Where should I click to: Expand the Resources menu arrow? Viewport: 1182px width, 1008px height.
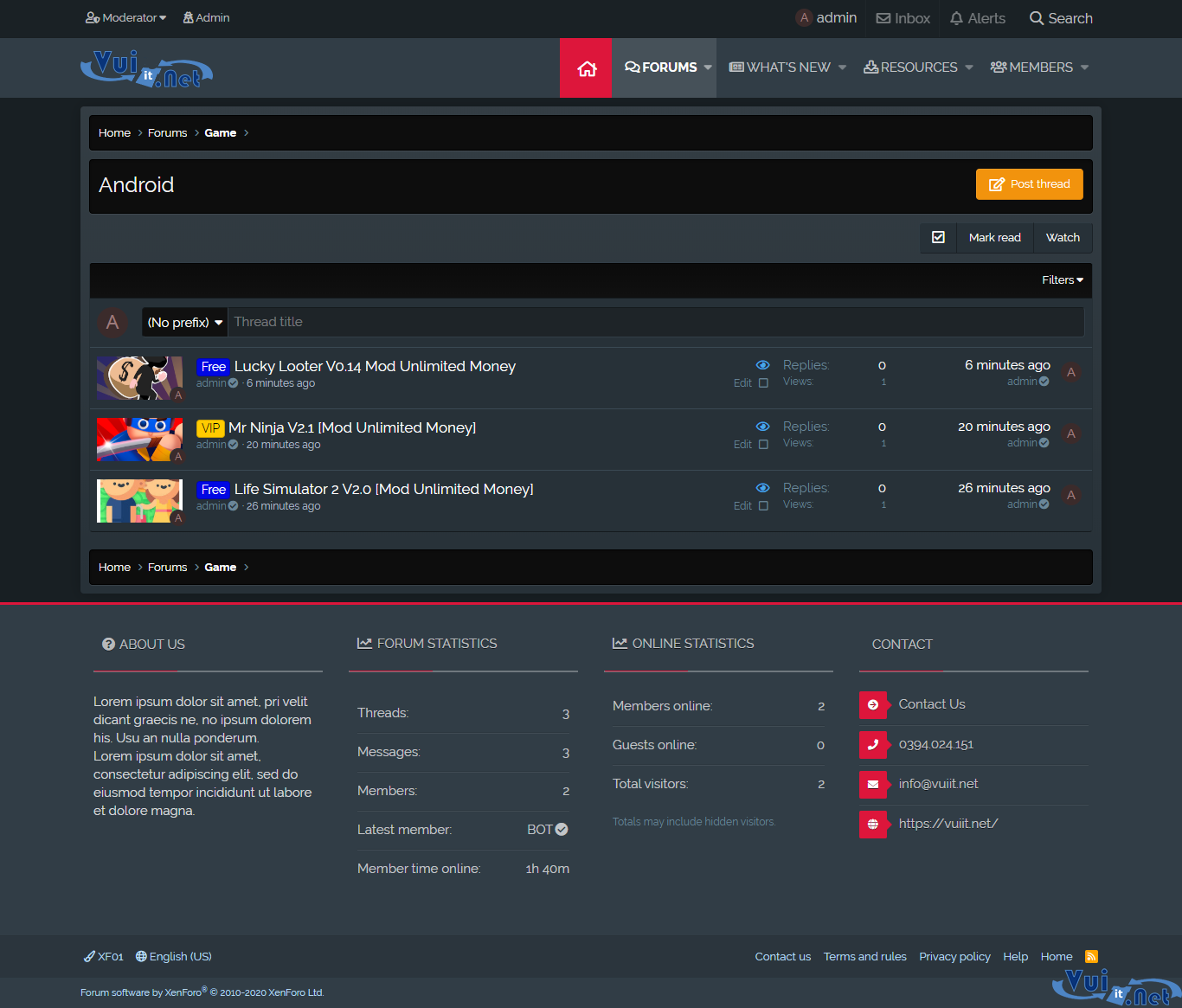pyautogui.click(x=968, y=67)
